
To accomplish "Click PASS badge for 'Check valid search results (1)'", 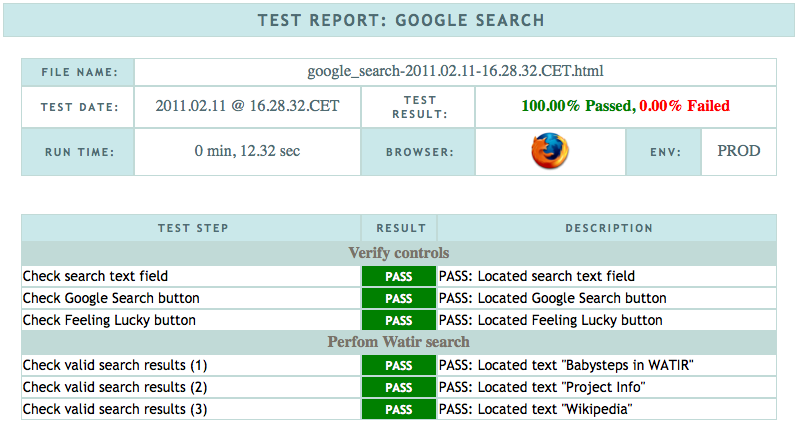I will [399, 365].
